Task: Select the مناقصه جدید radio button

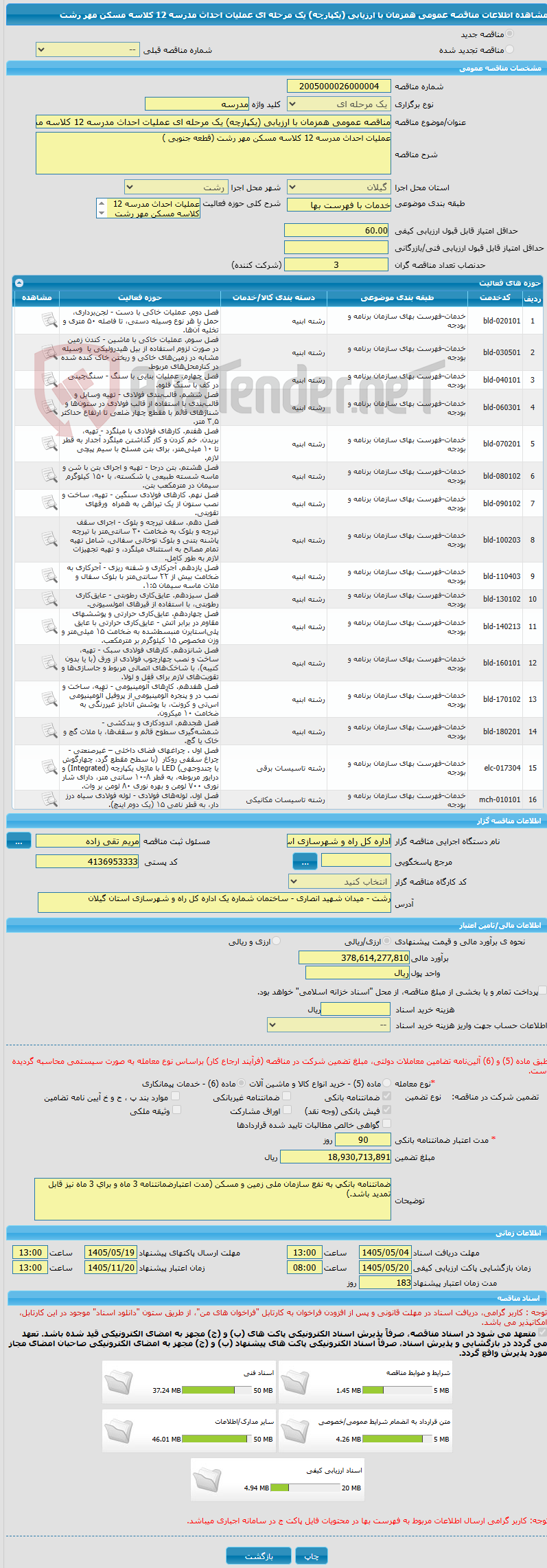Action: (x=509, y=34)
